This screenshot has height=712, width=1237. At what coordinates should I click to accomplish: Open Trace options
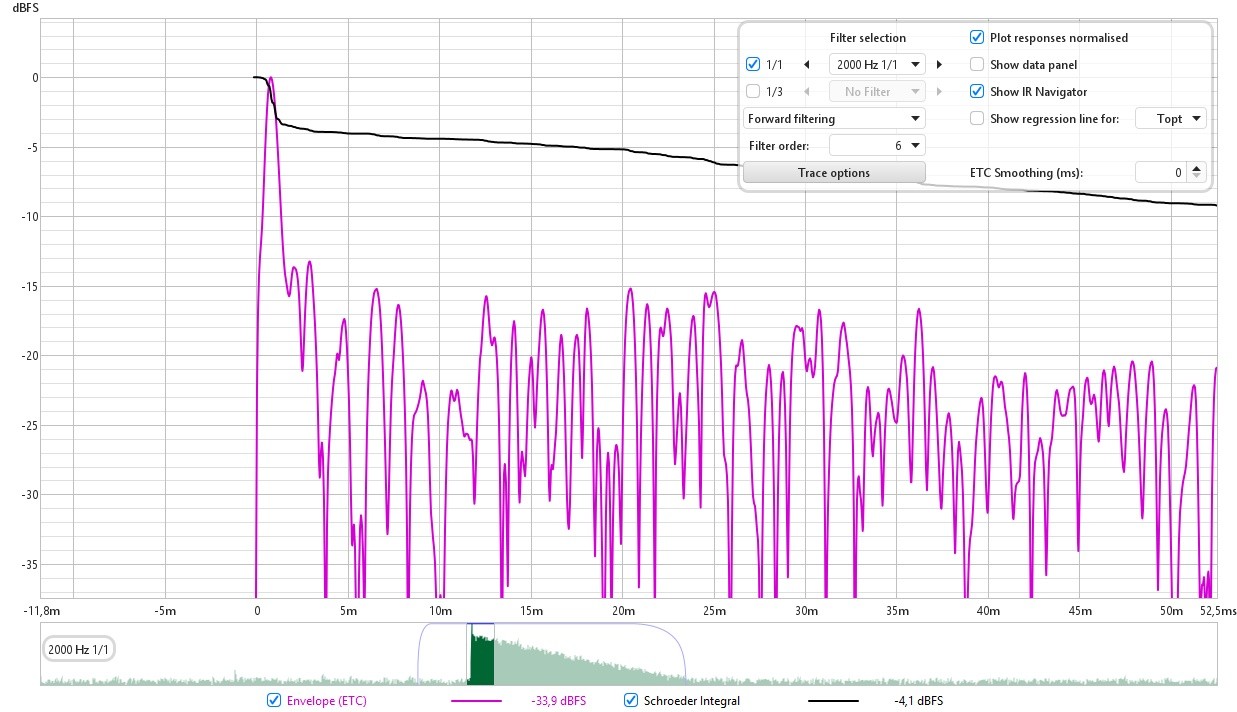(834, 173)
